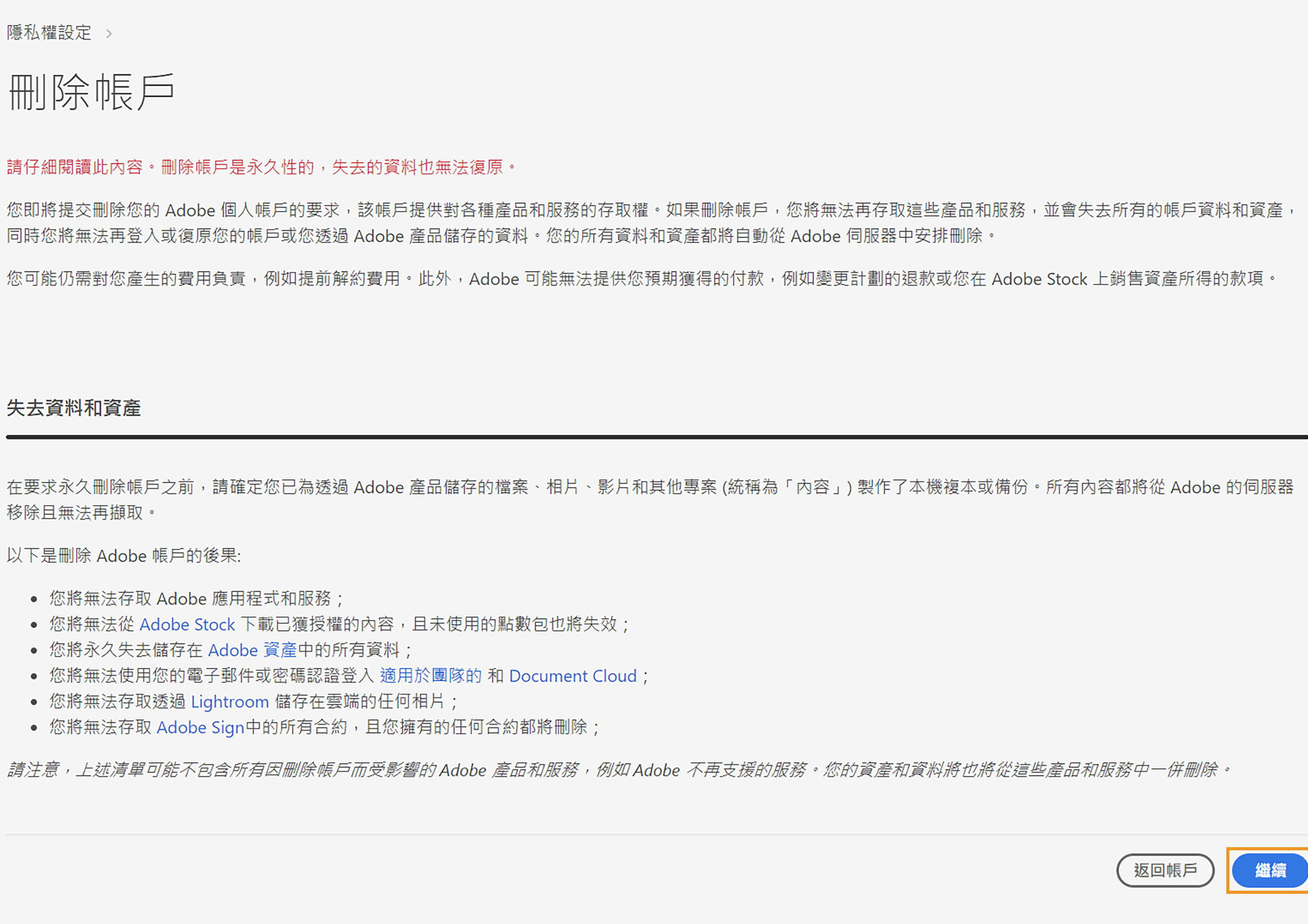Click the 以下是刪除 Adobe 帳戶的後果 text

123,555
